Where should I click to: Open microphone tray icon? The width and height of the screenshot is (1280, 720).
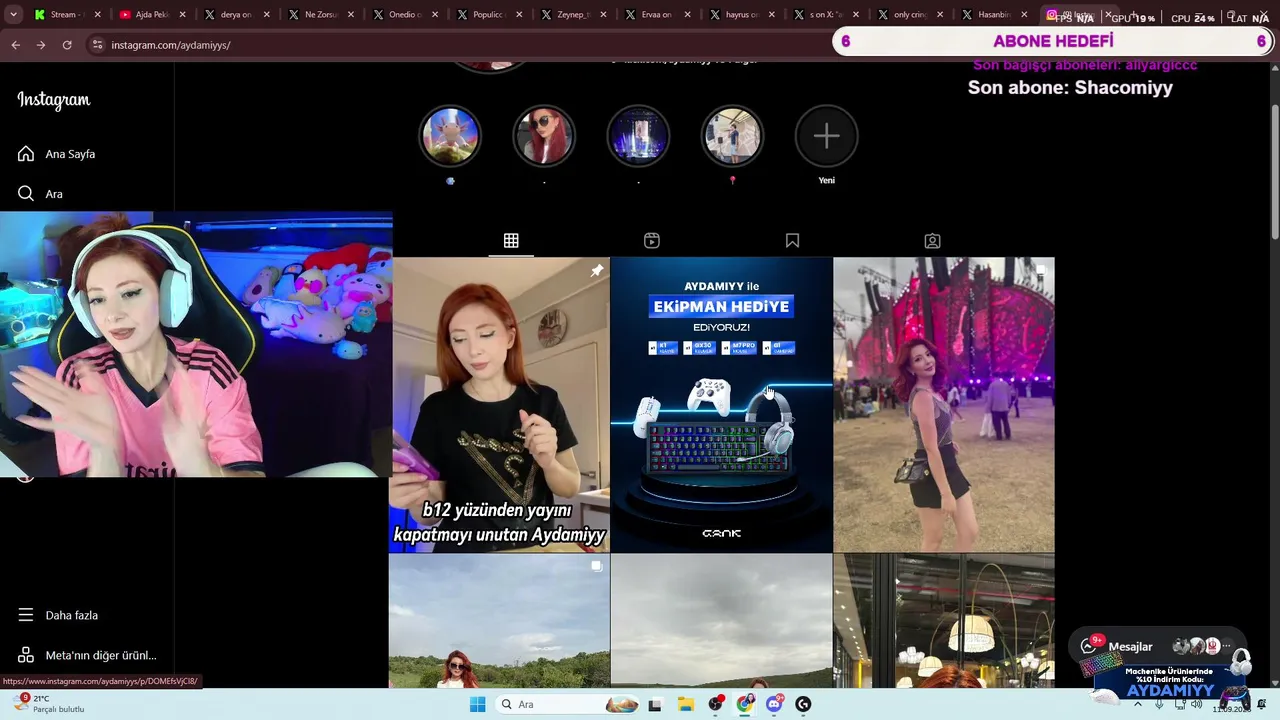point(1159,704)
